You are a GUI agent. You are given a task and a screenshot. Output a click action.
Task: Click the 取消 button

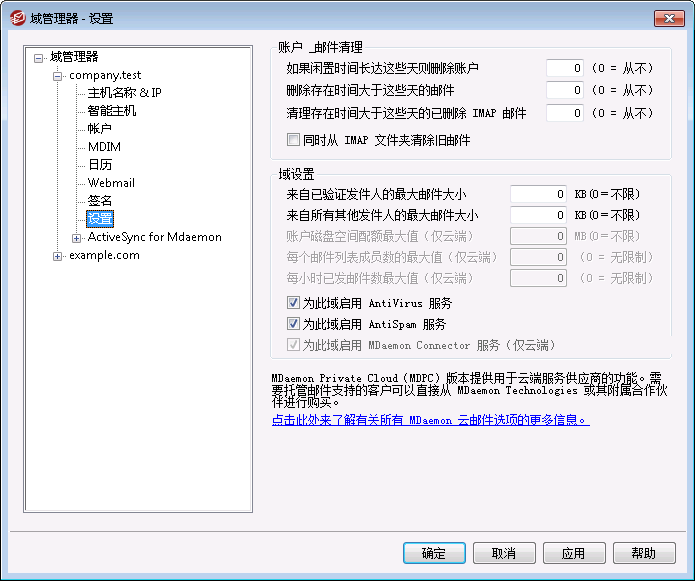click(x=504, y=553)
